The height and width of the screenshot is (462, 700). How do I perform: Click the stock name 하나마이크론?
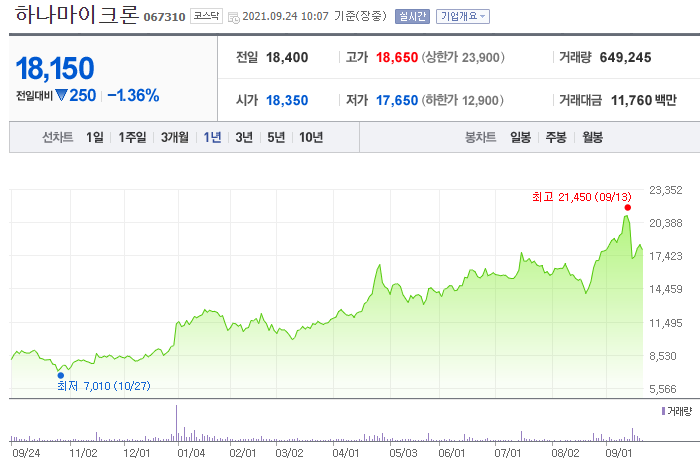point(77,15)
